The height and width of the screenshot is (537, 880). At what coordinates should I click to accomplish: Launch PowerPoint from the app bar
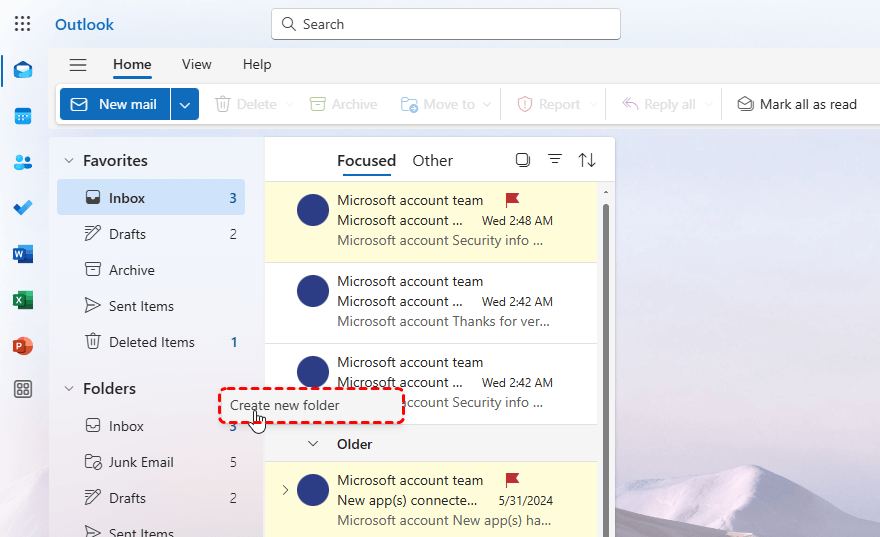pyautogui.click(x=23, y=346)
